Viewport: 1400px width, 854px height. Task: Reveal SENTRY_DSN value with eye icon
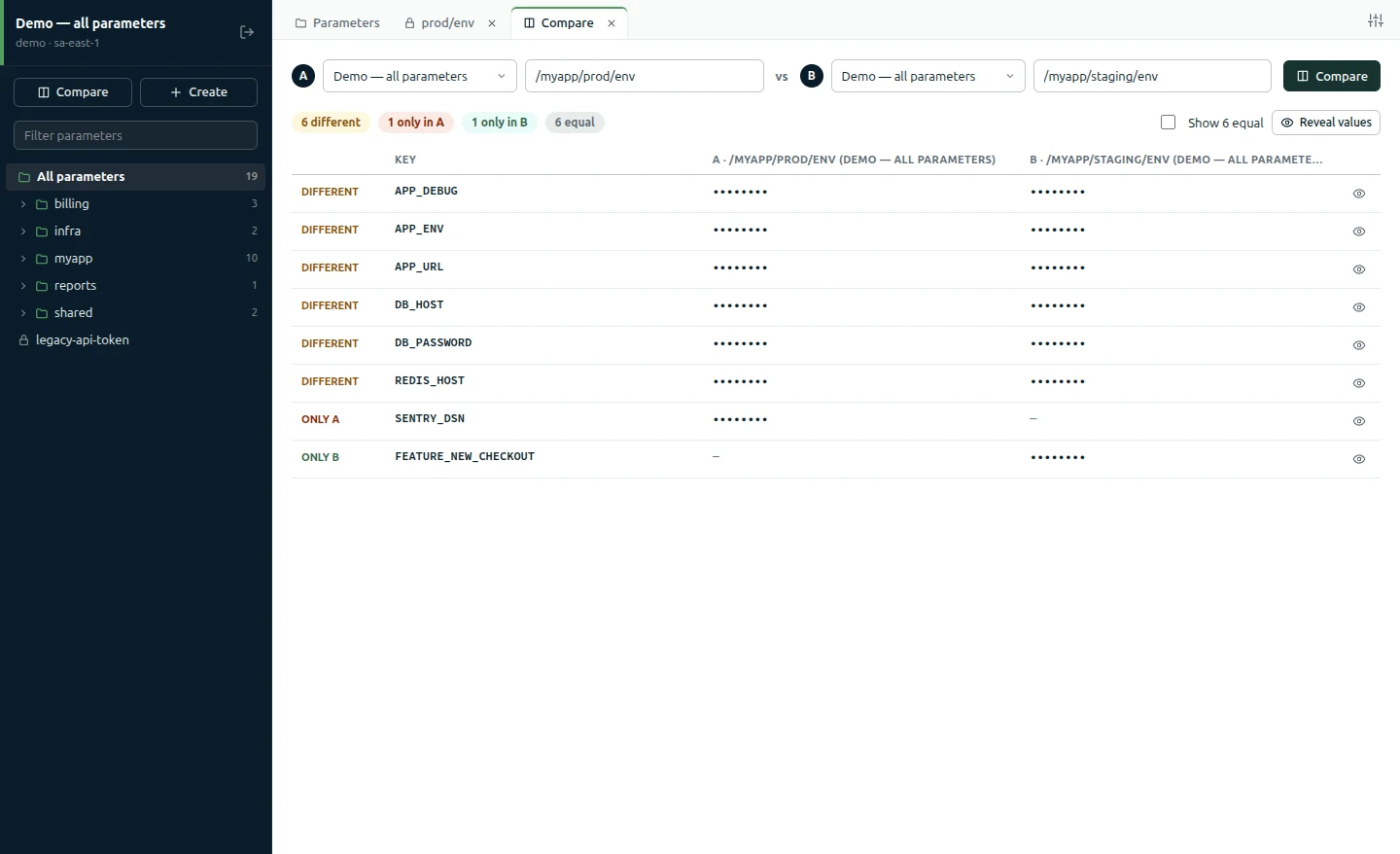point(1359,421)
